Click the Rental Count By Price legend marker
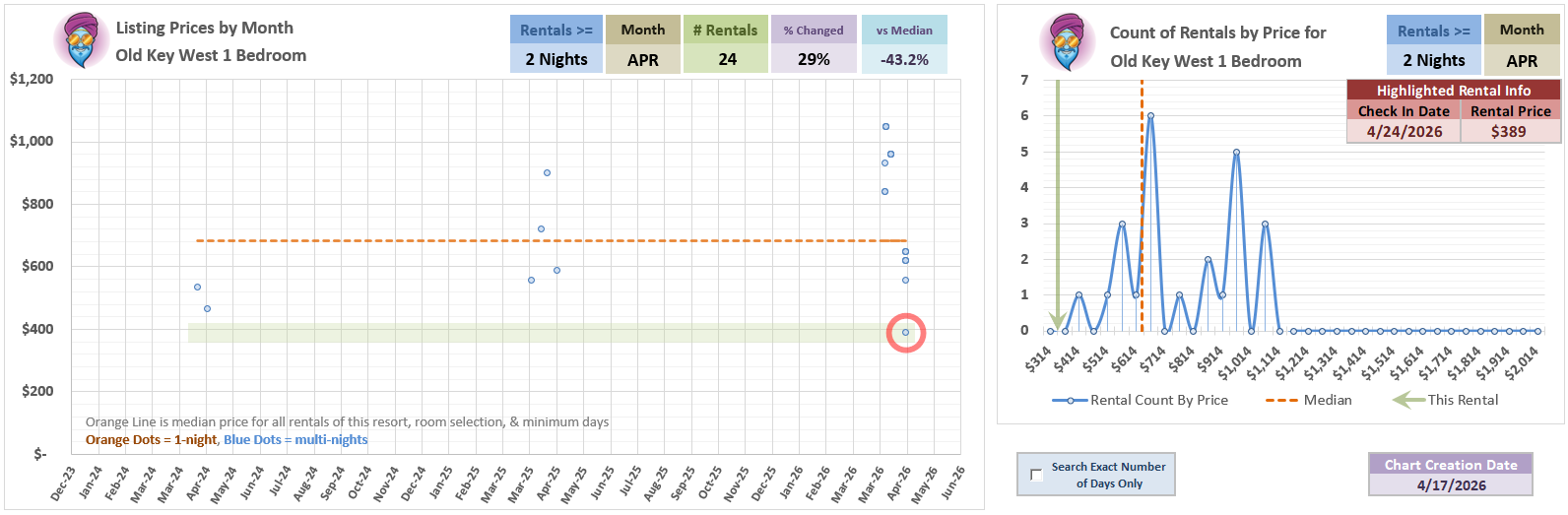The height and width of the screenshot is (515, 1568). click(1070, 401)
